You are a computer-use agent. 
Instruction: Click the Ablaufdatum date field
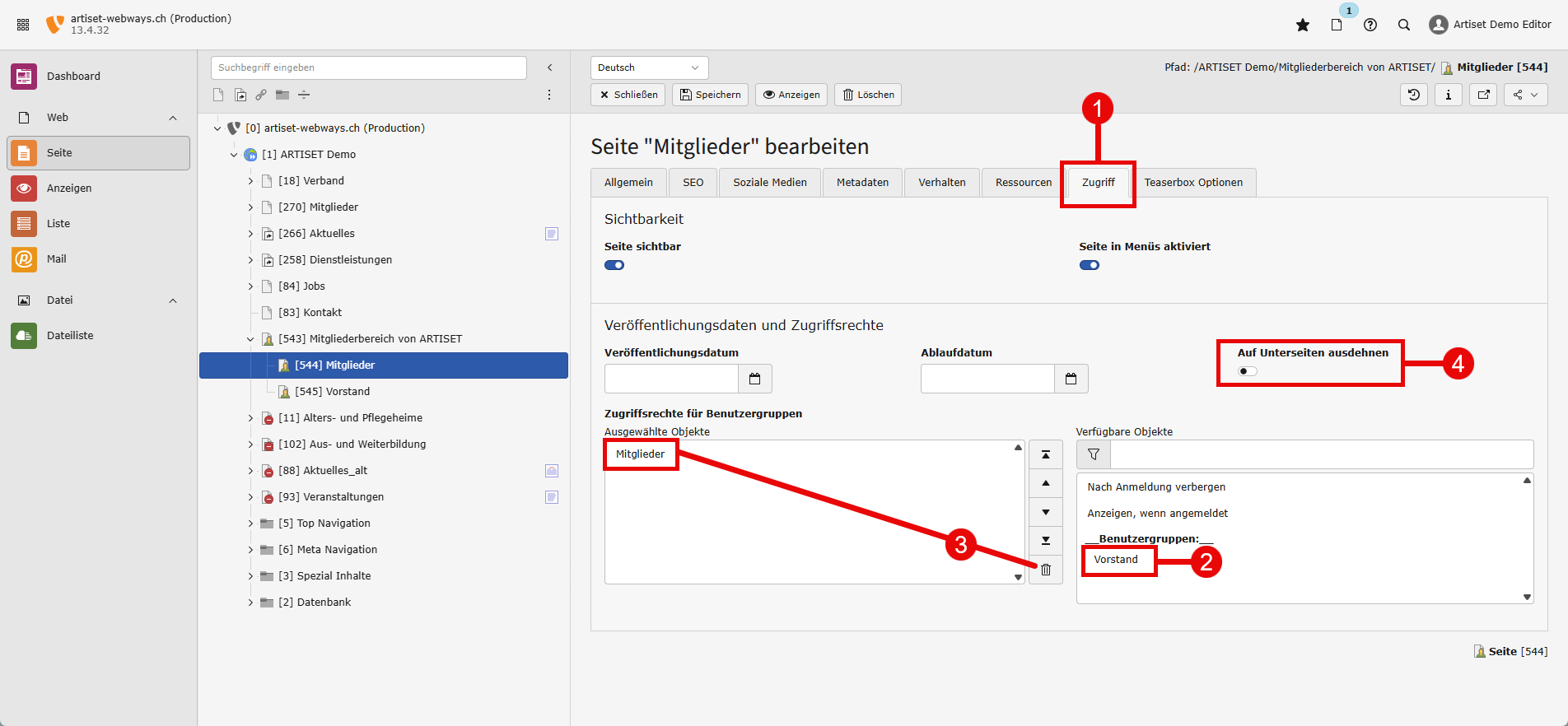pyautogui.click(x=988, y=379)
